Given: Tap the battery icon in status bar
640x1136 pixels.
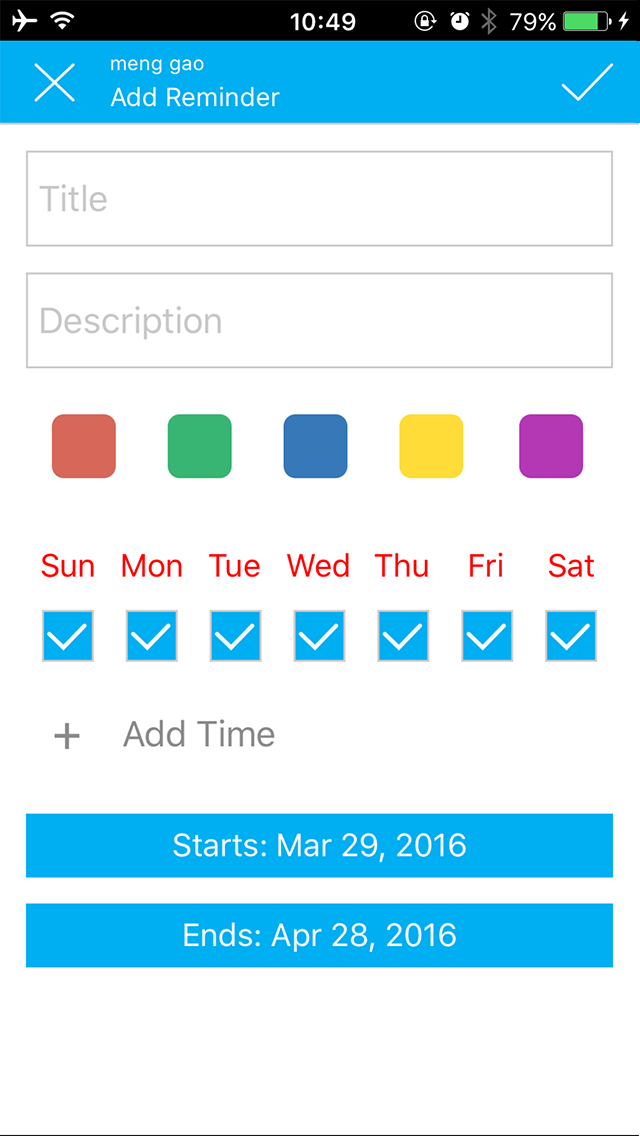Looking at the screenshot, I should coord(587,21).
